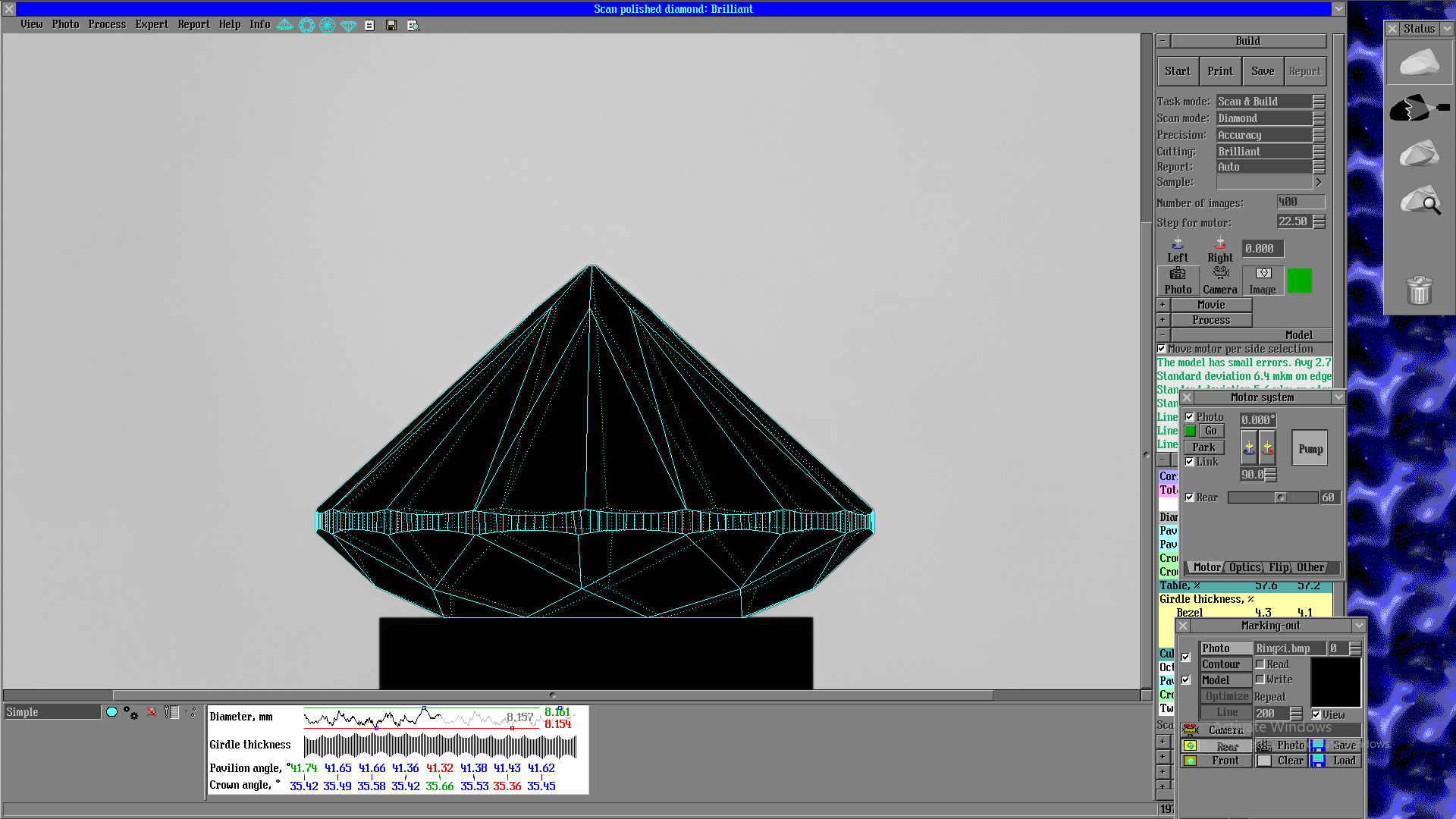Viewport: 1456px width, 819px height.
Task: Switch to the Optics tab
Action: point(1245,567)
